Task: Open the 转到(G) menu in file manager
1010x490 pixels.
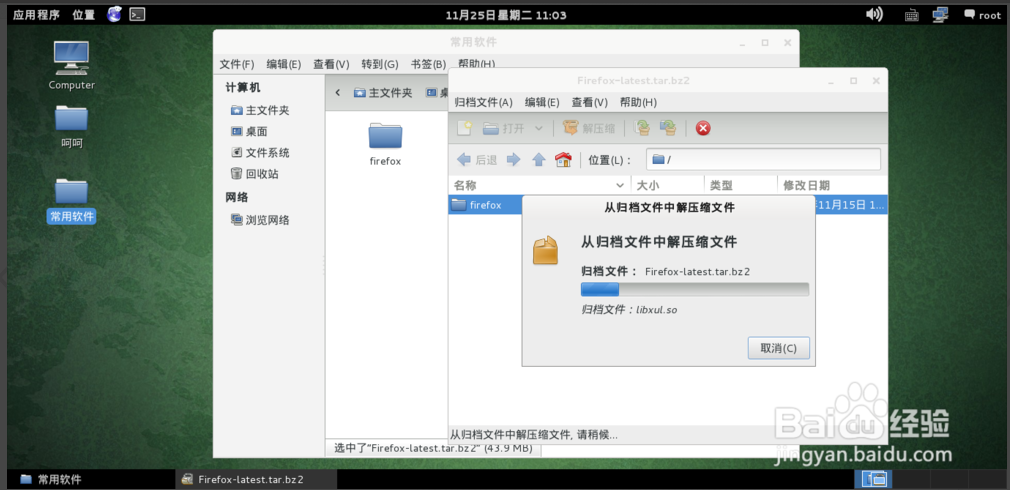Action: (379, 64)
